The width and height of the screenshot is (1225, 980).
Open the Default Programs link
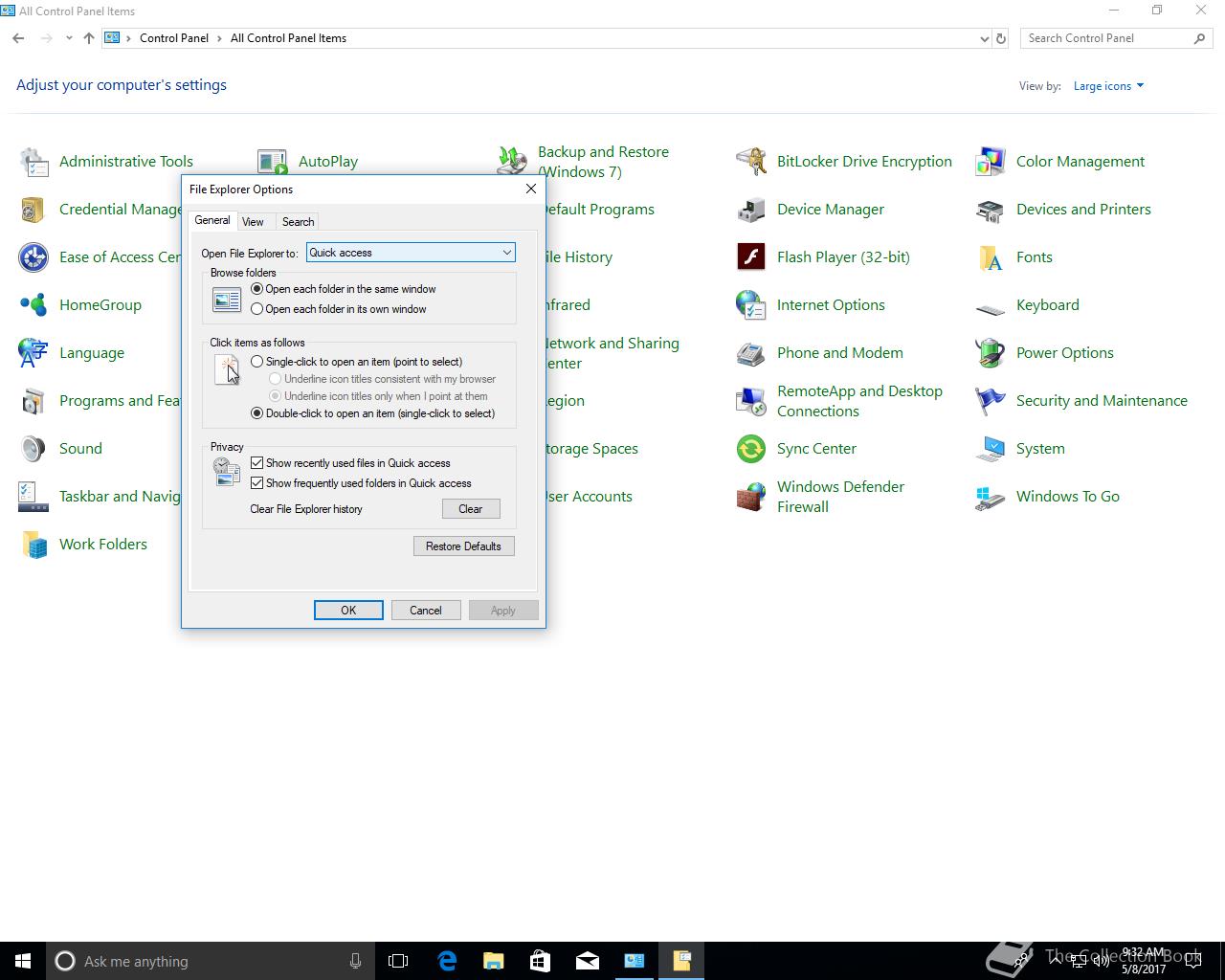click(x=600, y=210)
